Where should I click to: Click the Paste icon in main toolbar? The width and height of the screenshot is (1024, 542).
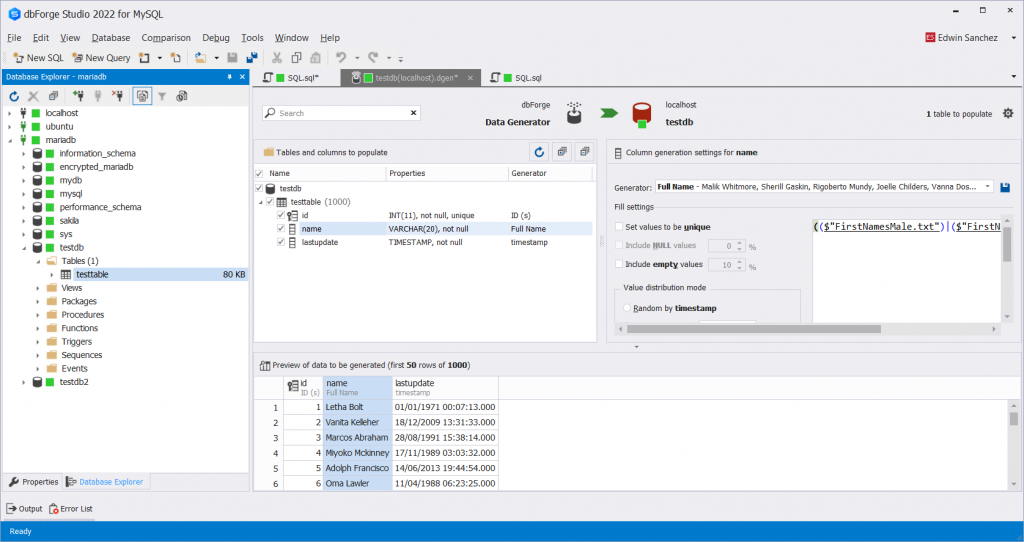click(315, 57)
